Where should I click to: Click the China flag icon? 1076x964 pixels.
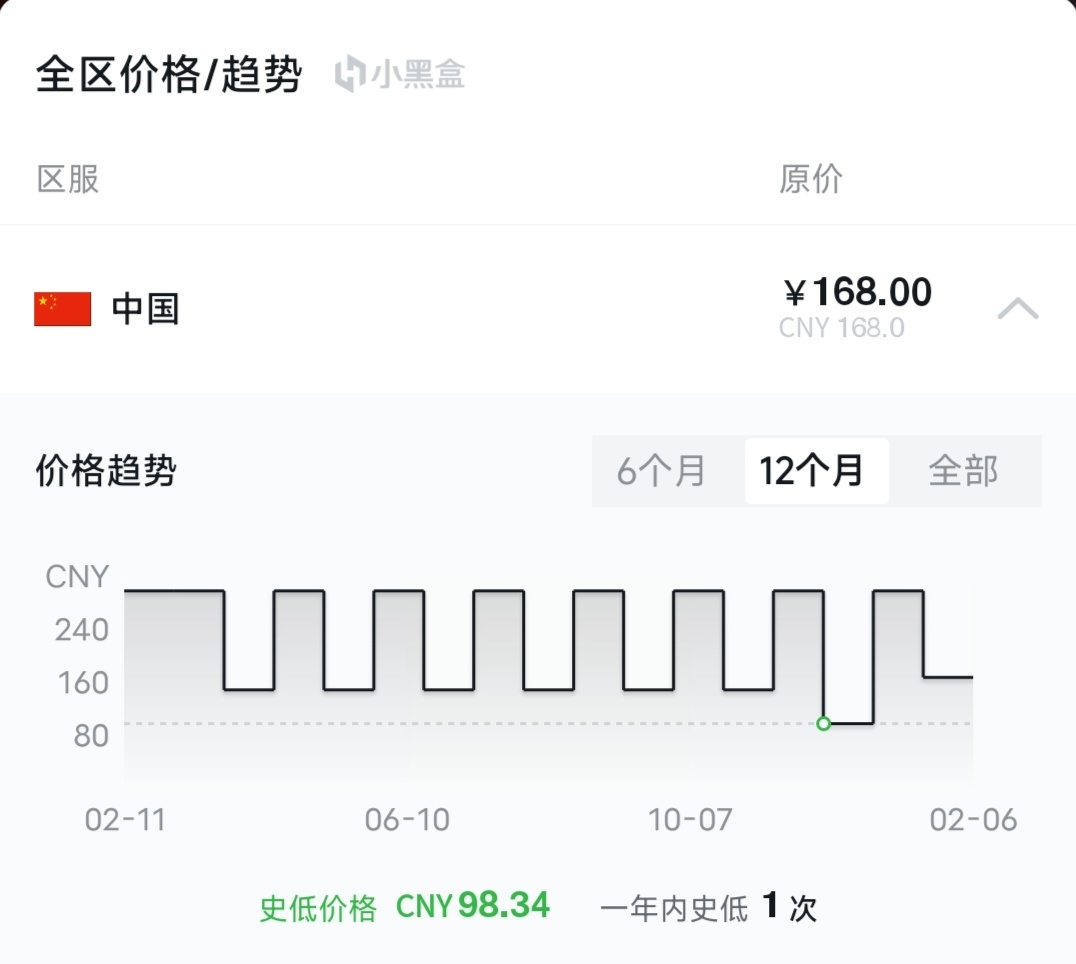[x=62, y=309]
